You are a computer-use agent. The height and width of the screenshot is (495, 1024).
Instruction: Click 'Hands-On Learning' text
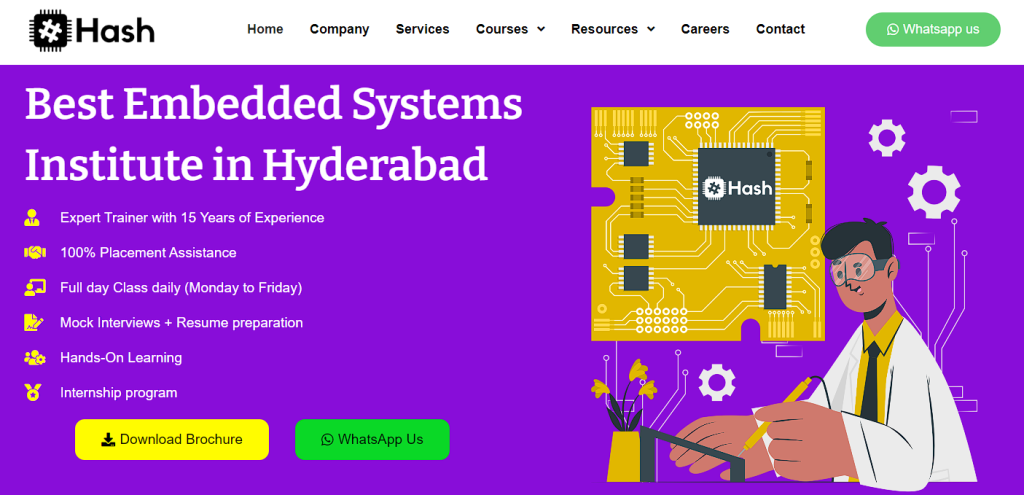tap(121, 358)
